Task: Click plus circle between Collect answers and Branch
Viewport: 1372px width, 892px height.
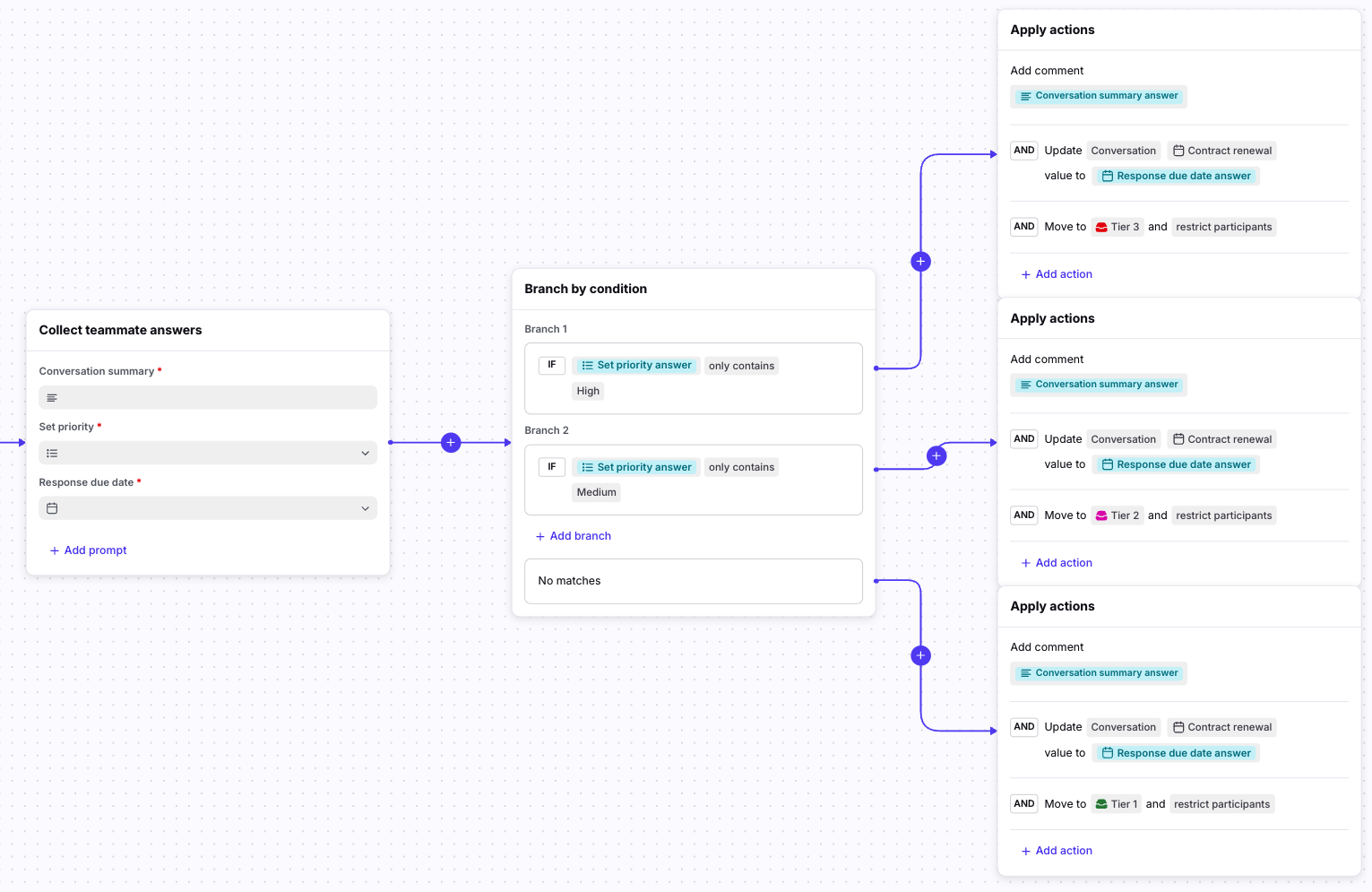Action: coord(451,443)
